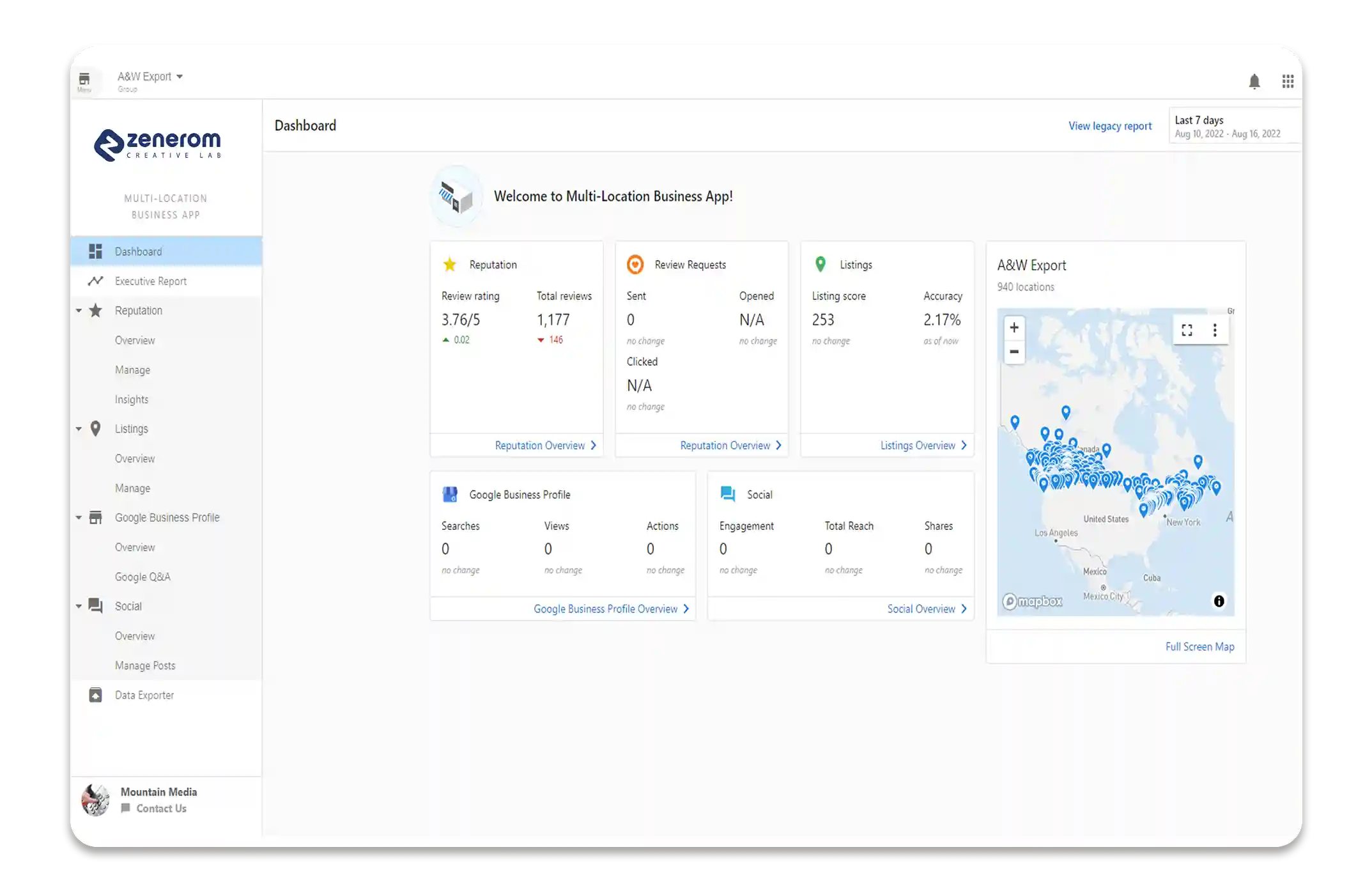Open Data Exporter via its export icon
Viewport: 1372px width, 893px height.
95,695
